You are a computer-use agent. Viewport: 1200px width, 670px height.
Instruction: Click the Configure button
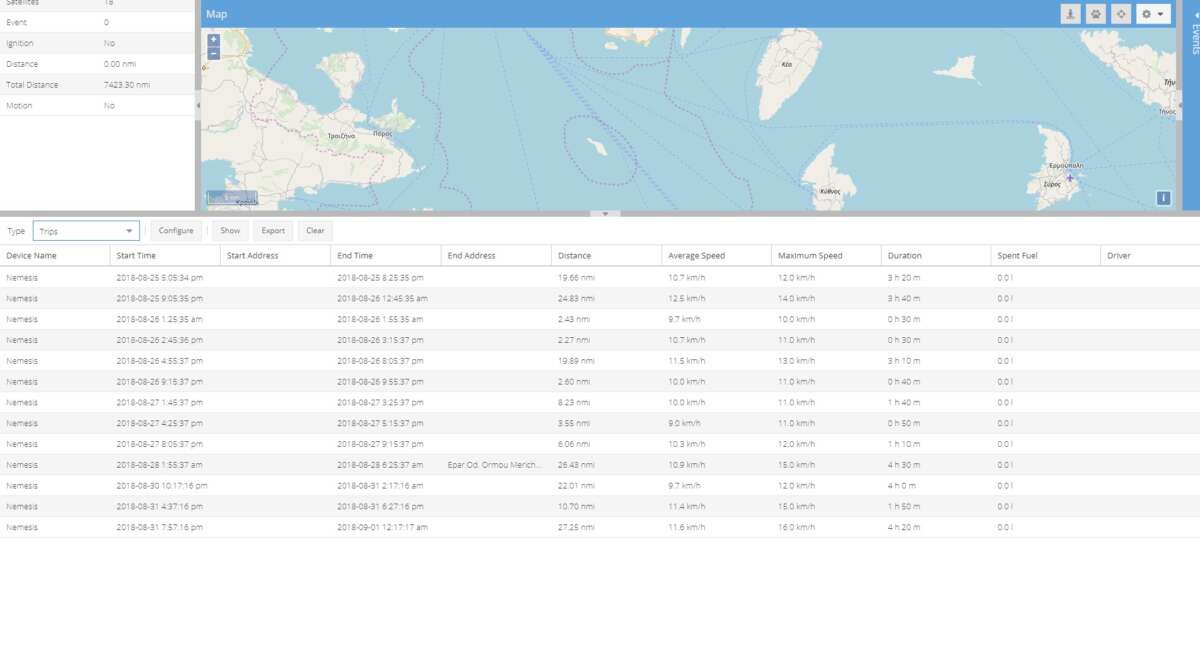pyautogui.click(x=176, y=231)
